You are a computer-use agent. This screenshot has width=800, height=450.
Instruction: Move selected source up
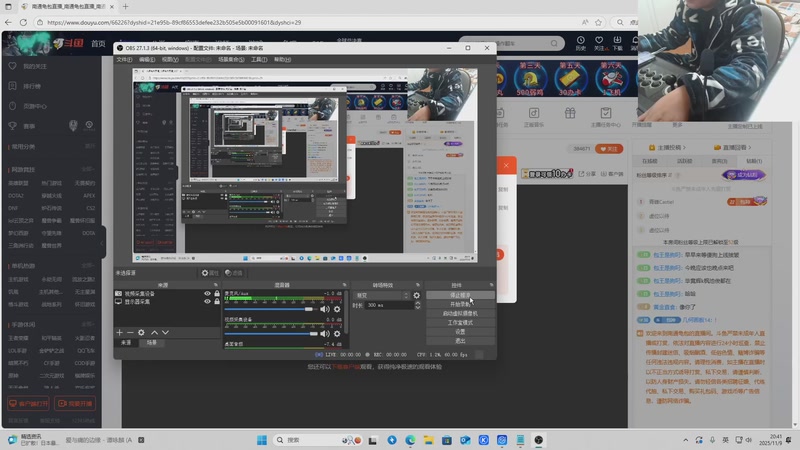[x=155, y=333]
